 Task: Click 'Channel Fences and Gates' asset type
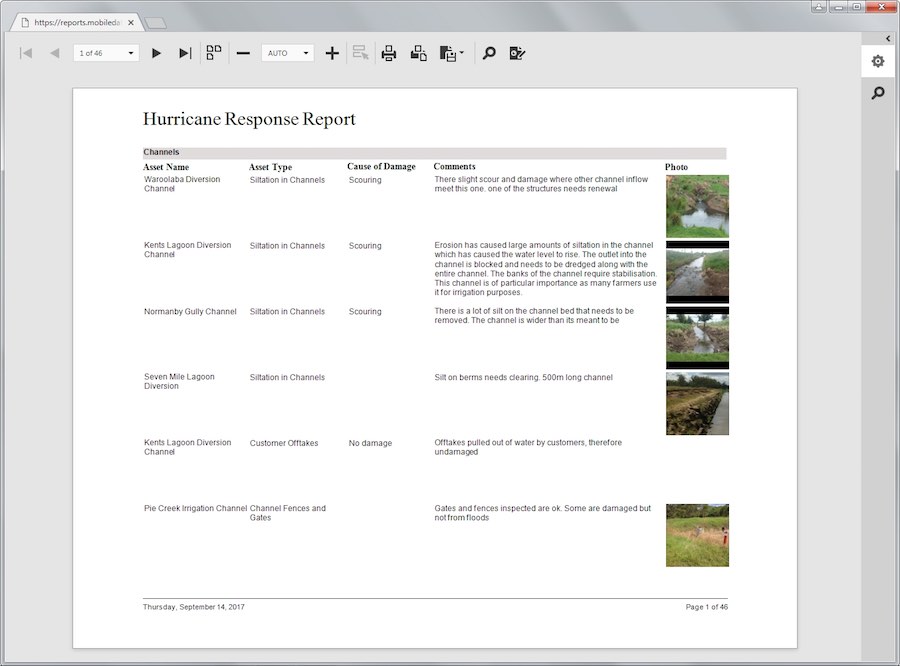tap(288, 513)
